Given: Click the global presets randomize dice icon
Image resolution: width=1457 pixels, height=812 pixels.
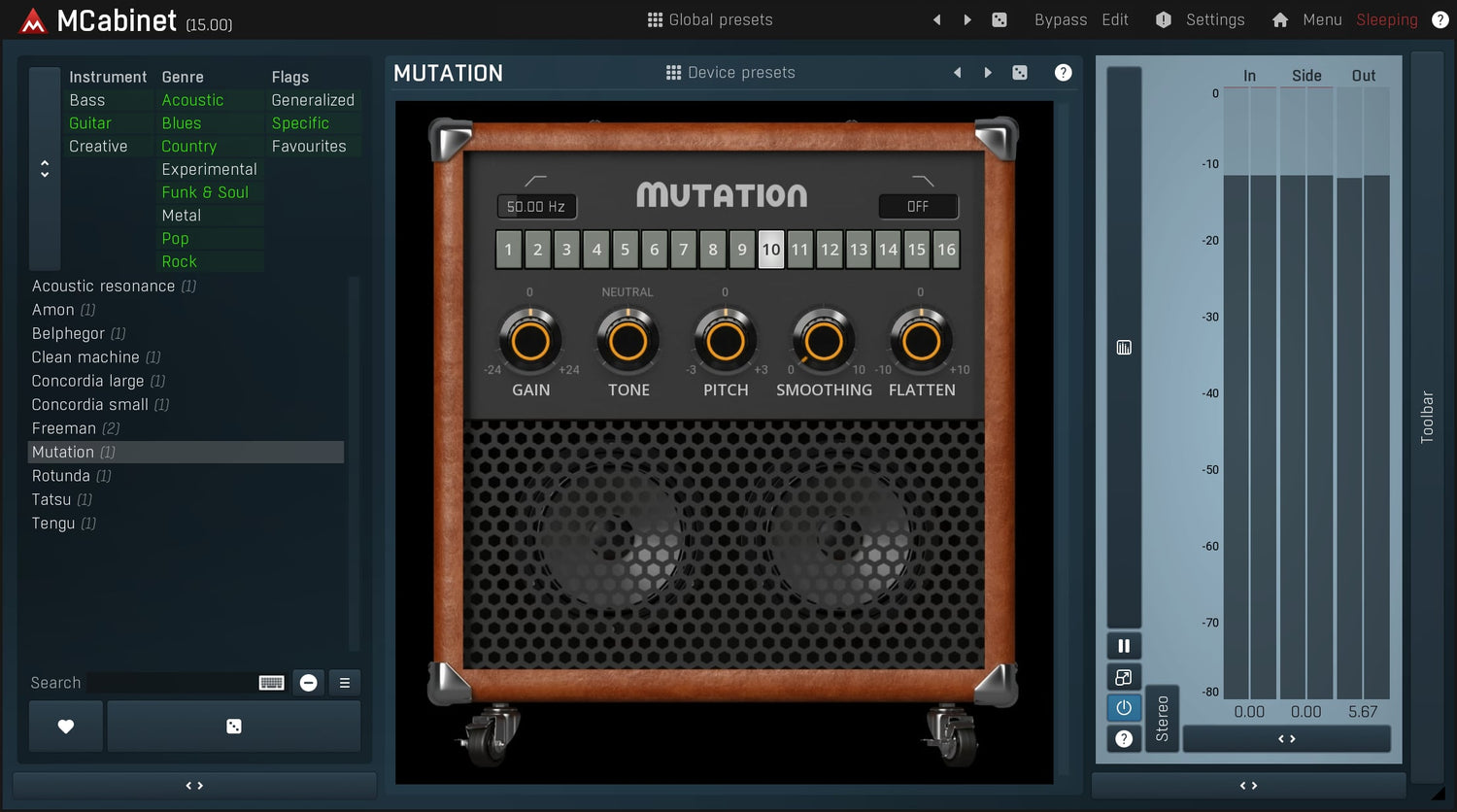Looking at the screenshot, I should tap(999, 19).
